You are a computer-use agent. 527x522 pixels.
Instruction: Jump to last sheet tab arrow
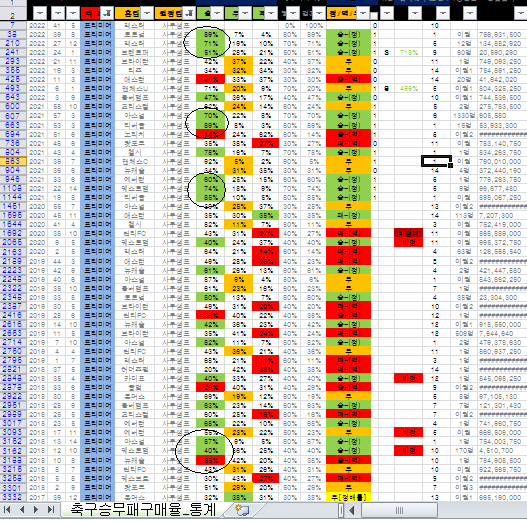pos(51,510)
